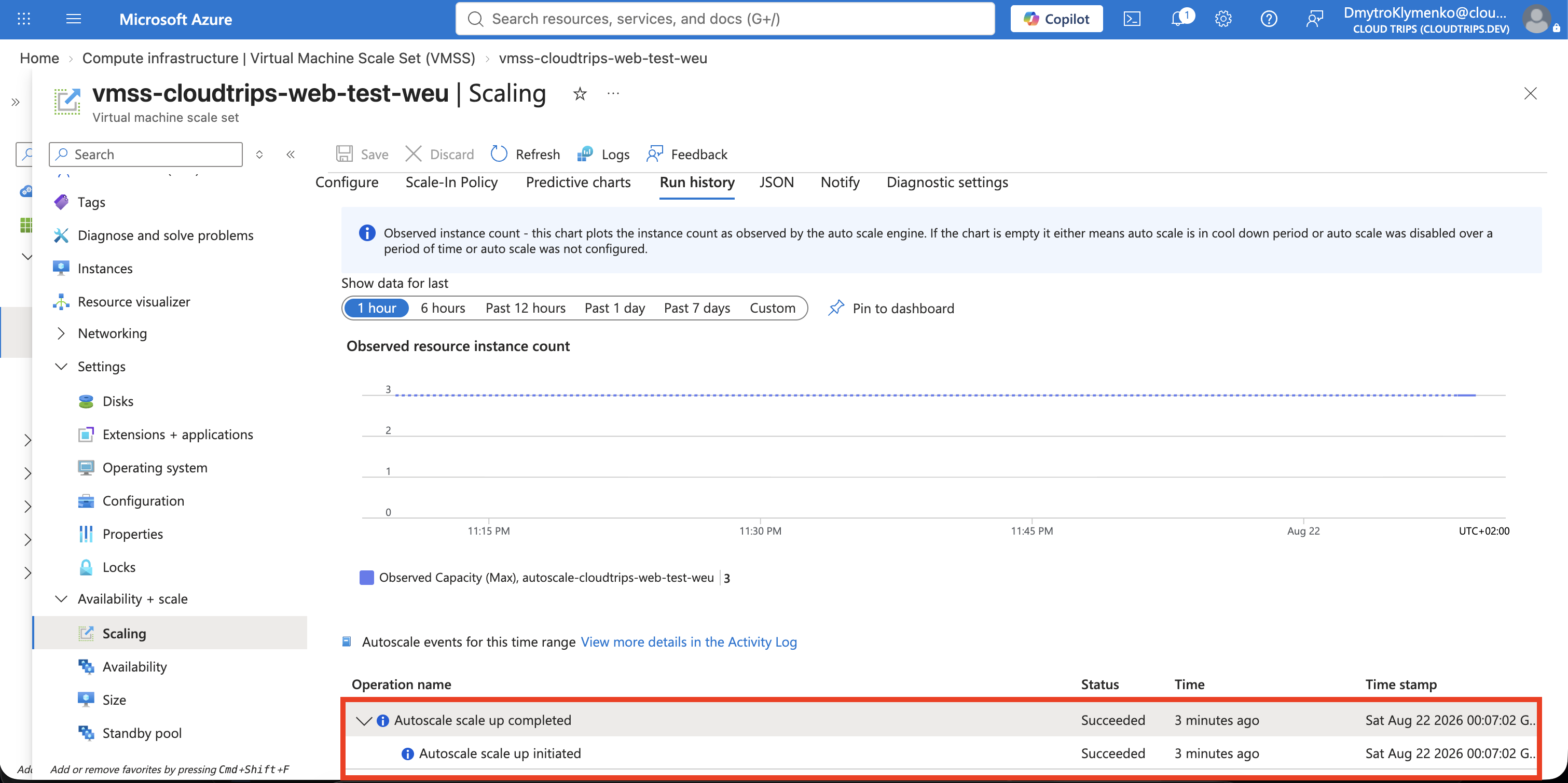Refresh the scaling run history
This screenshot has width=1568, height=783.
tap(525, 155)
